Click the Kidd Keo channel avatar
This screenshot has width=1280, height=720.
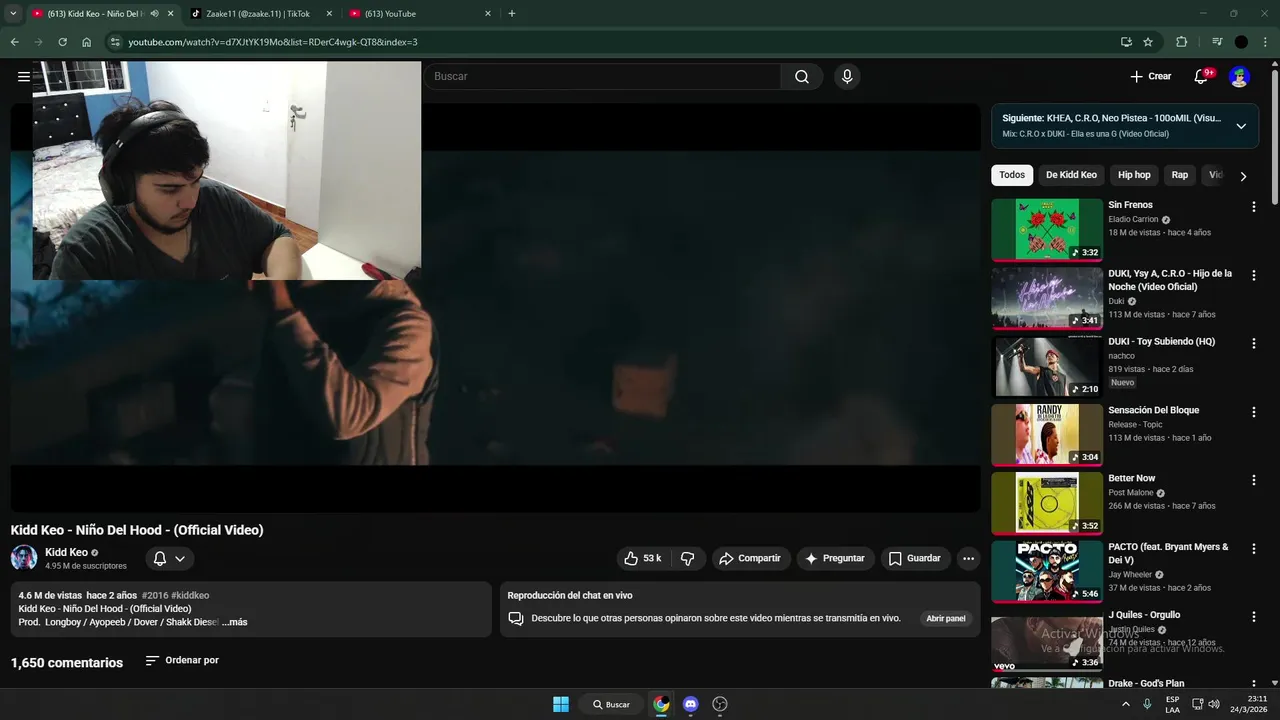pyautogui.click(x=24, y=558)
